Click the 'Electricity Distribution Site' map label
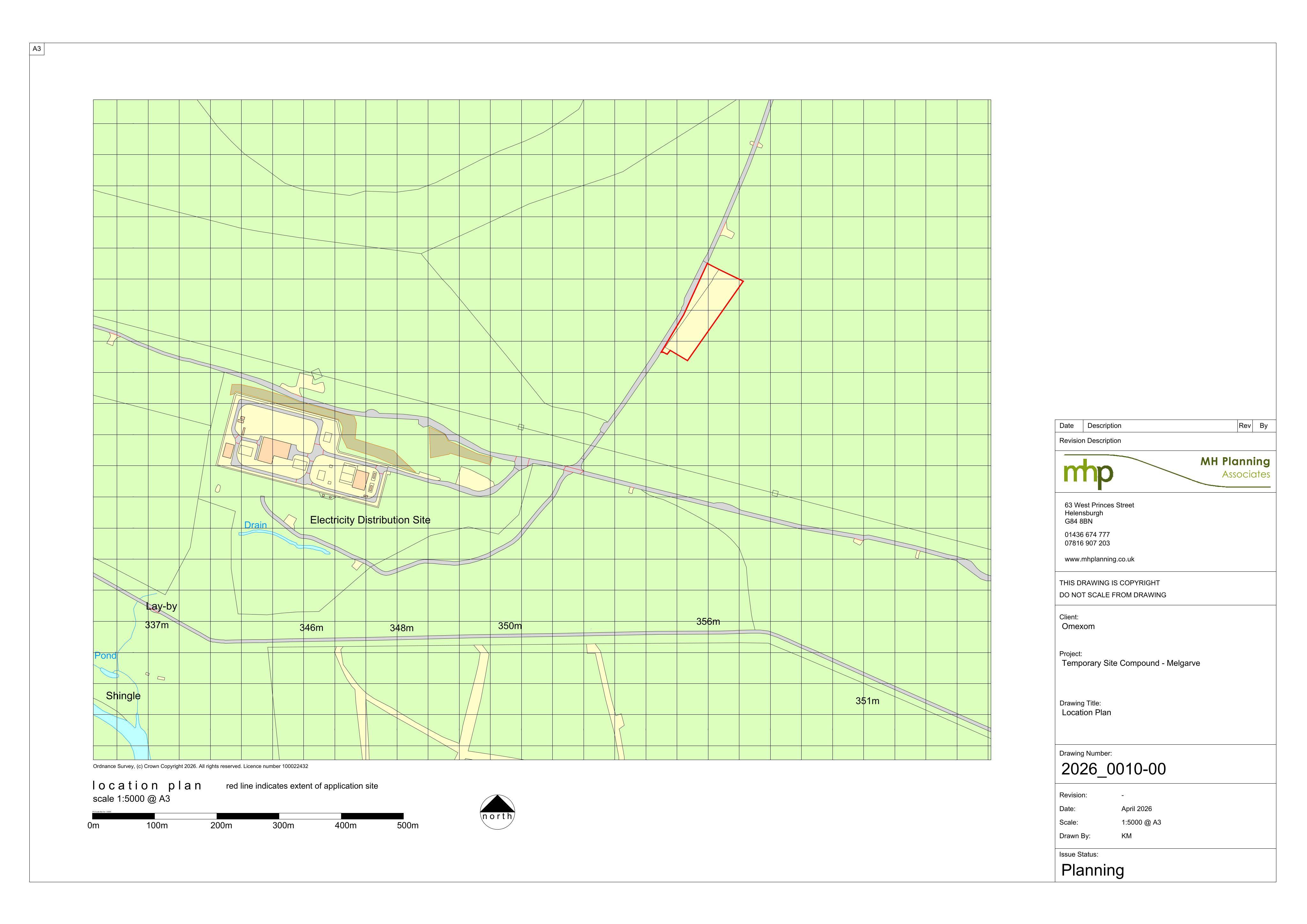 click(x=370, y=520)
